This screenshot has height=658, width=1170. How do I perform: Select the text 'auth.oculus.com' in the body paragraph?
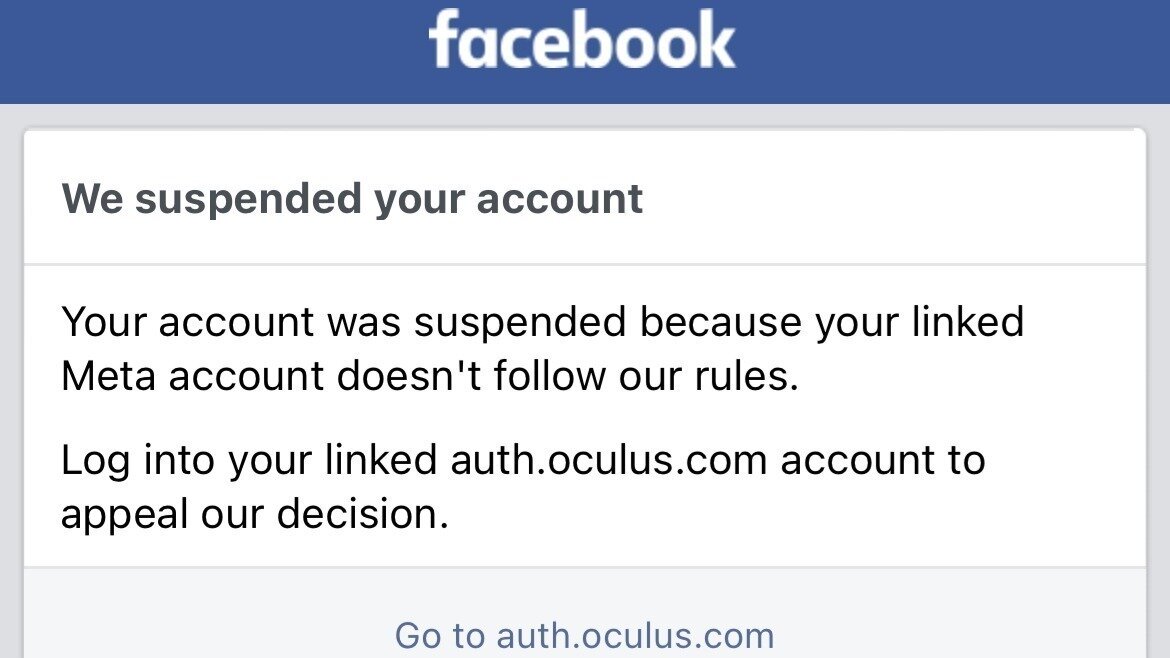[x=604, y=459]
